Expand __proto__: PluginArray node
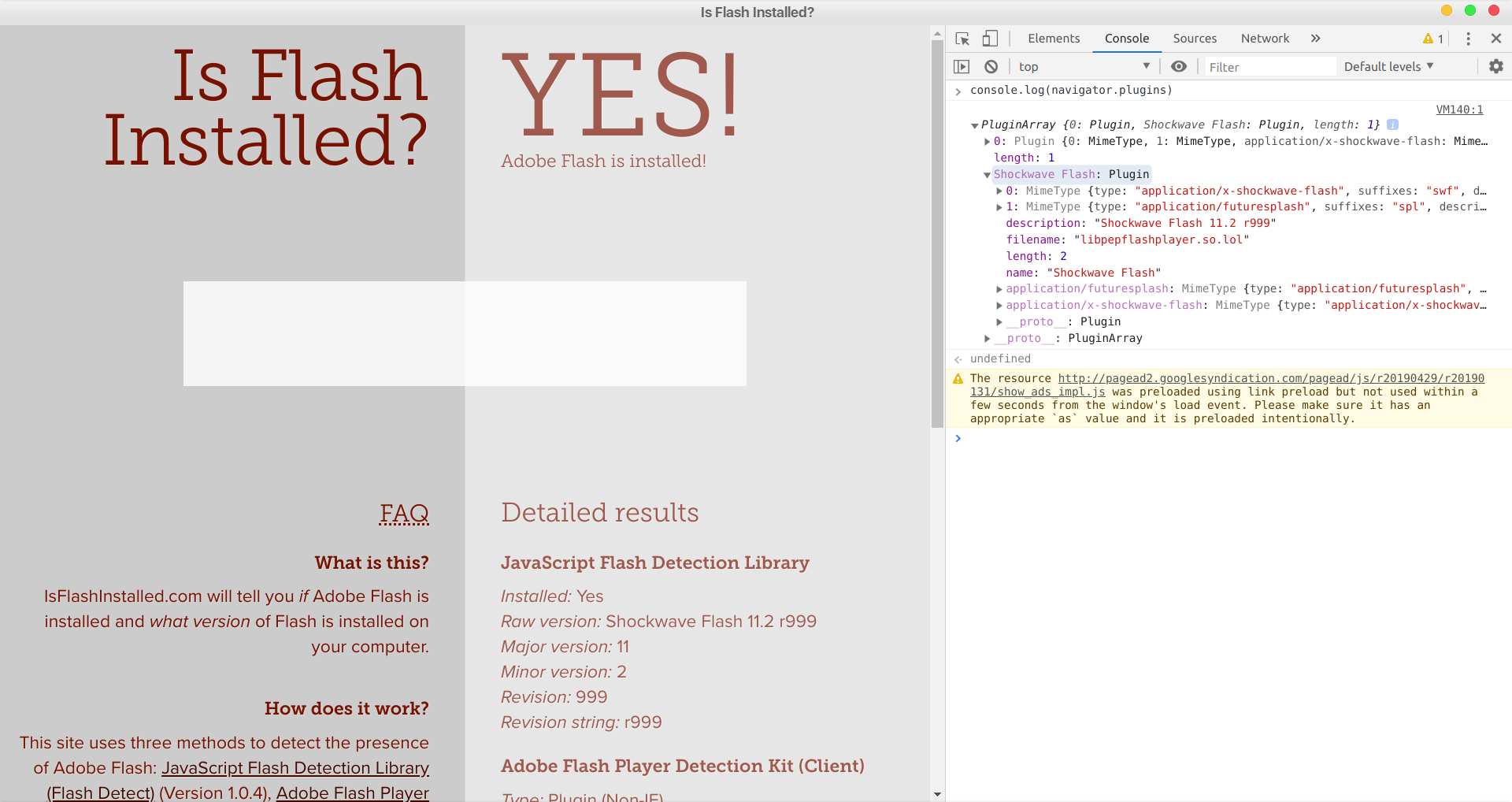1512x802 pixels. tap(987, 339)
